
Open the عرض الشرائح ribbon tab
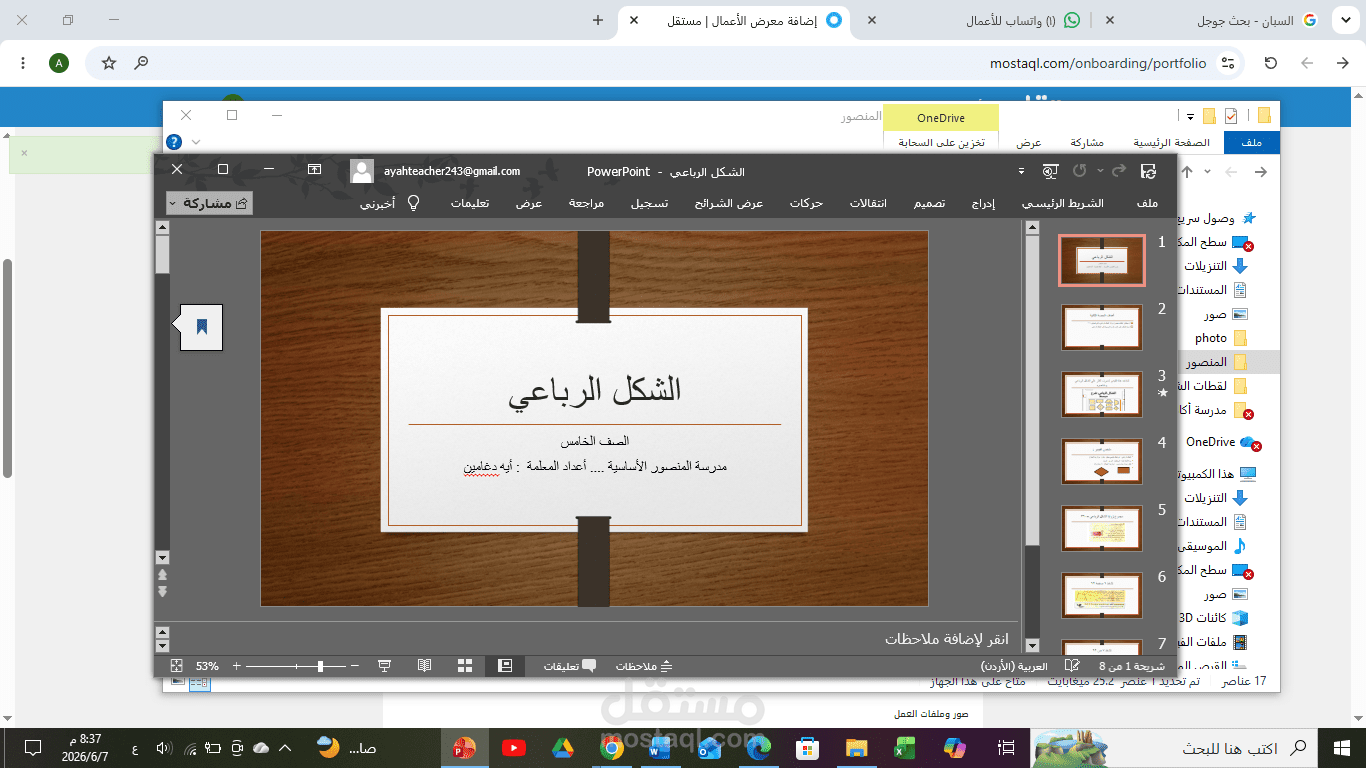pos(729,203)
